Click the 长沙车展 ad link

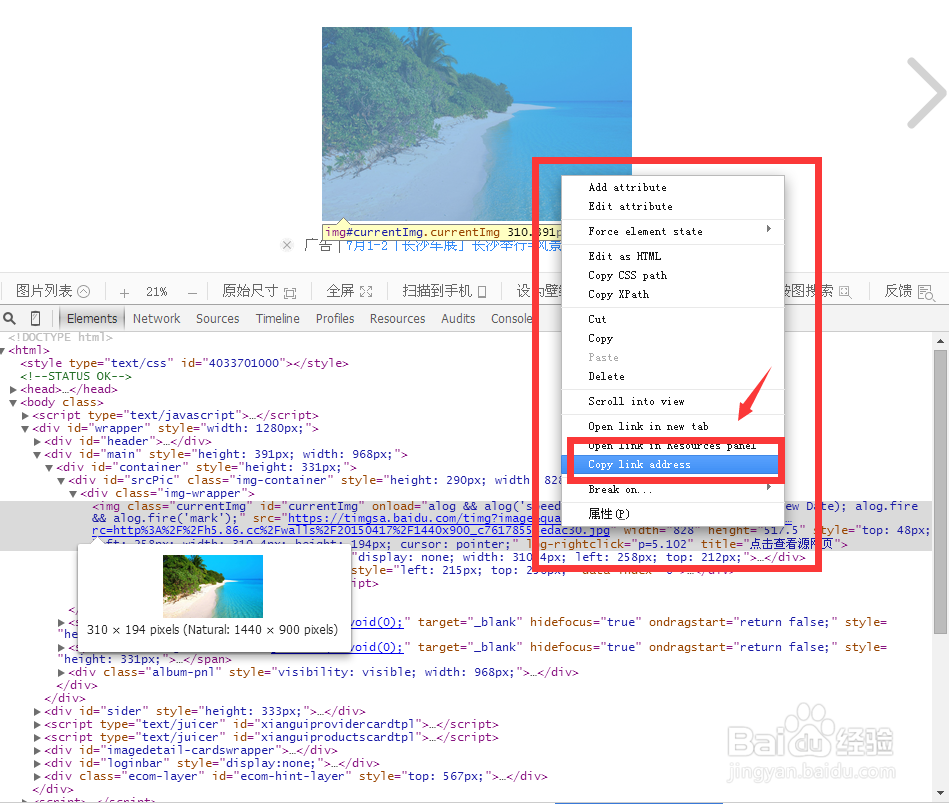(x=454, y=246)
